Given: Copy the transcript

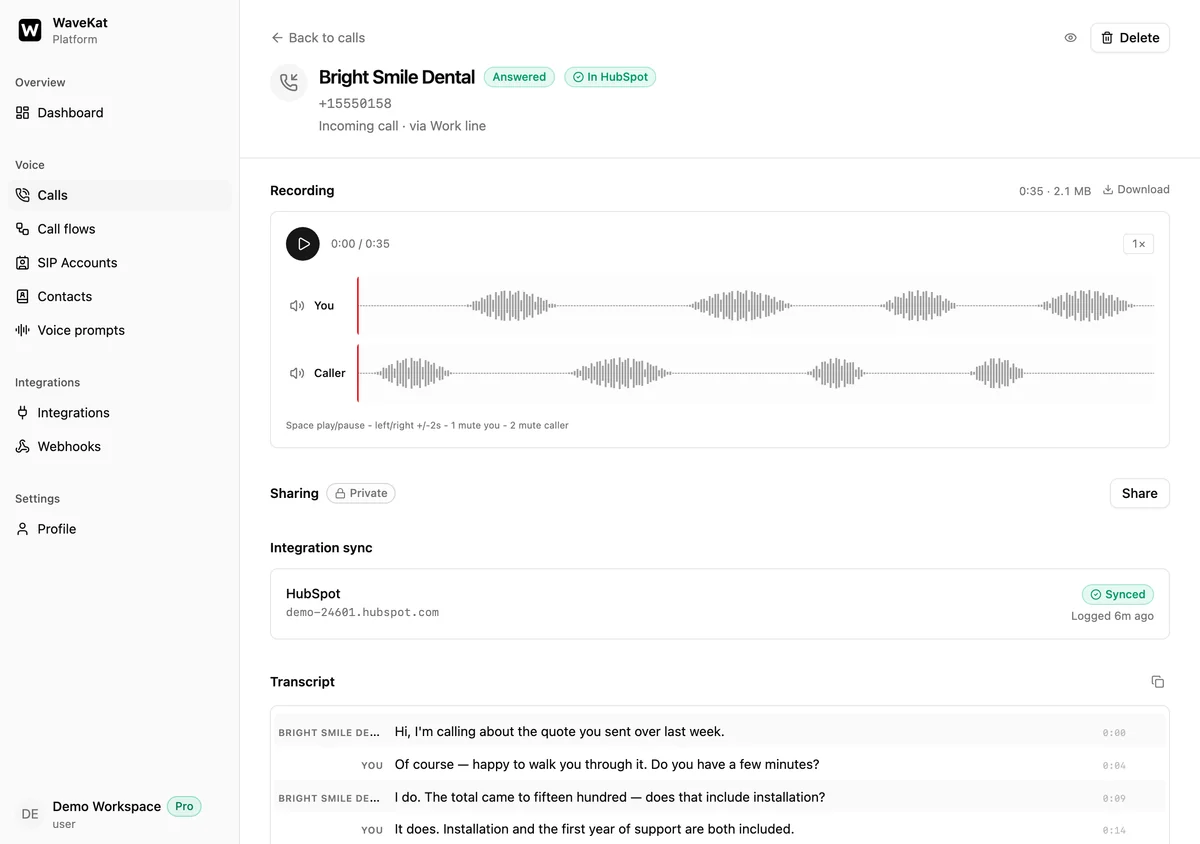Looking at the screenshot, I should (x=1158, y=682).
